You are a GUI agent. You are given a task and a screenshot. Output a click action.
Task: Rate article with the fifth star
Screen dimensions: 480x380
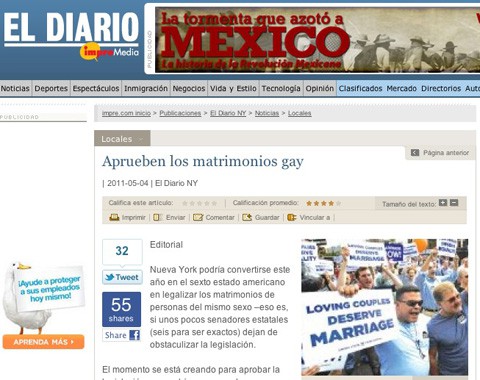[214, 203]
